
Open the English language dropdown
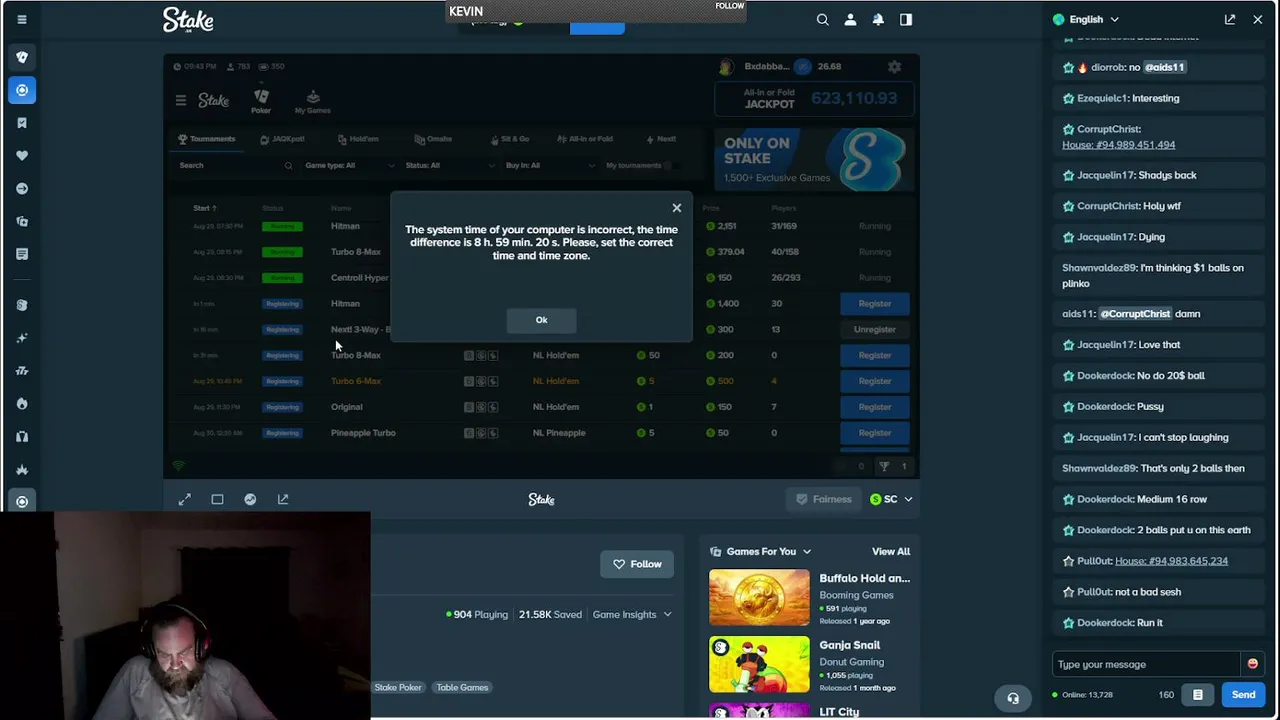point(1086,19)
